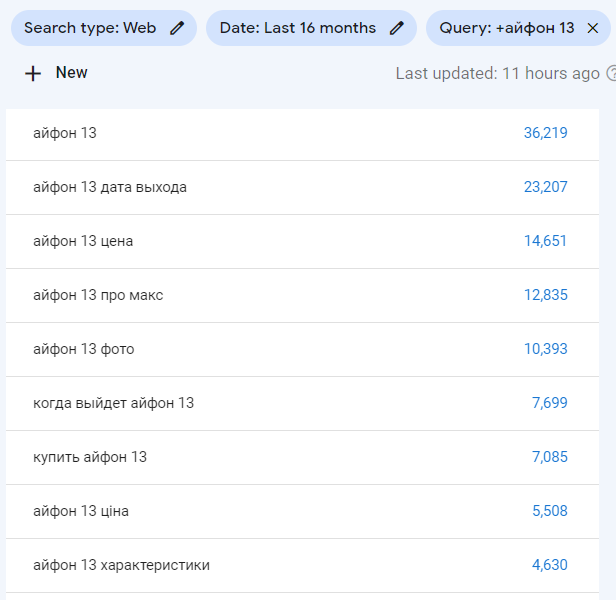
Task: Click the value 10,393
Action: pos(546,349)
